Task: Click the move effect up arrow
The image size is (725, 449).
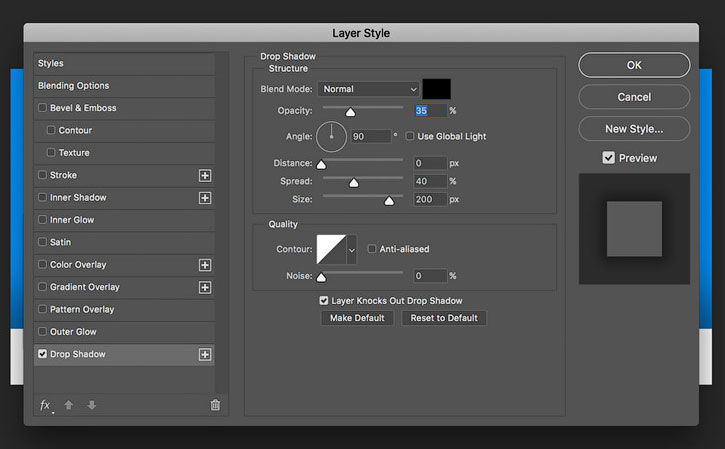Action: pos(69,405)
